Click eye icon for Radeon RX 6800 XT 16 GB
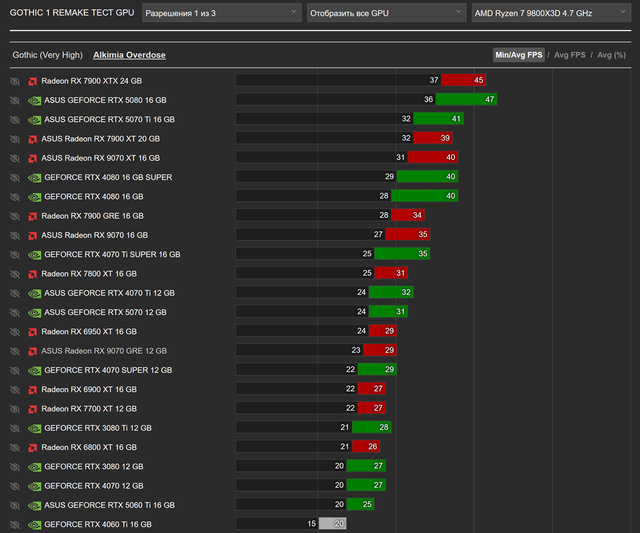The image size is (640, 533). [x=15, y=448]
